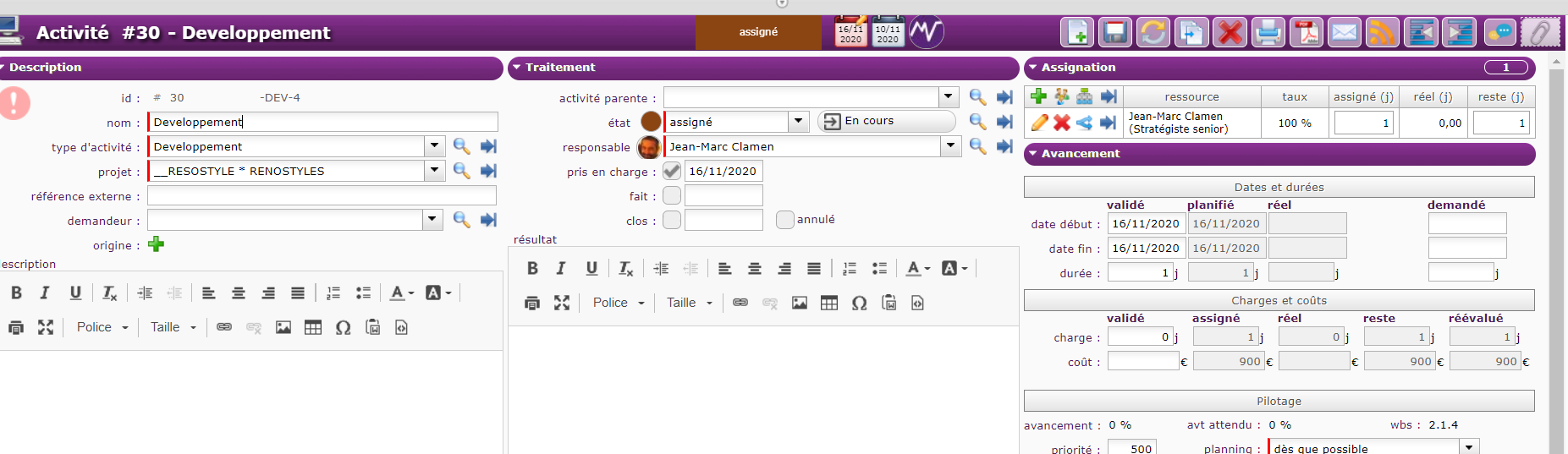Tick the 'clos' checkbox
The height and width of the screenshot is (454, 1568).
pos(672,221)
